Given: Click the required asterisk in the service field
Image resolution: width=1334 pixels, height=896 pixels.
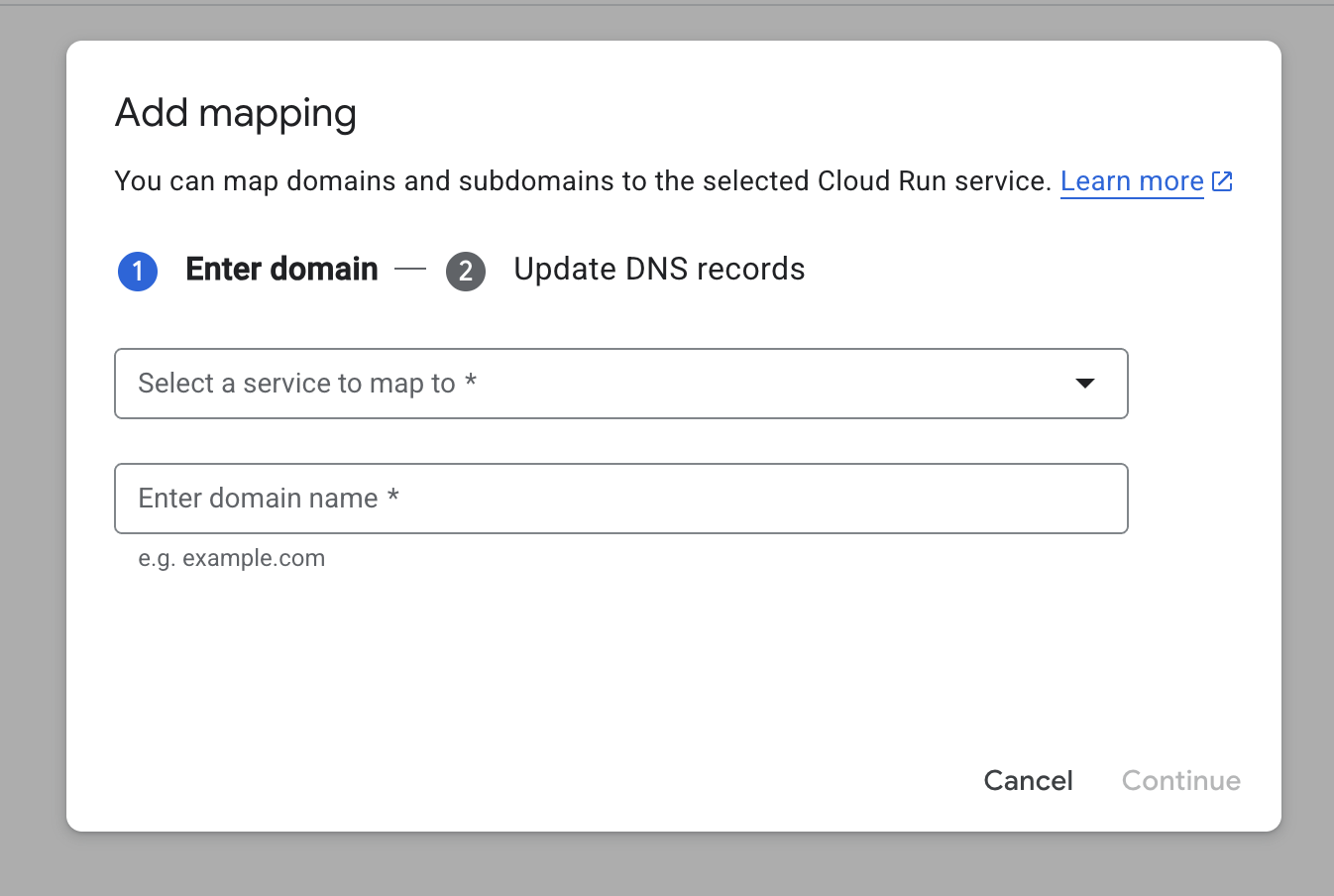Looking at the screenshot, I should (471, 381).
